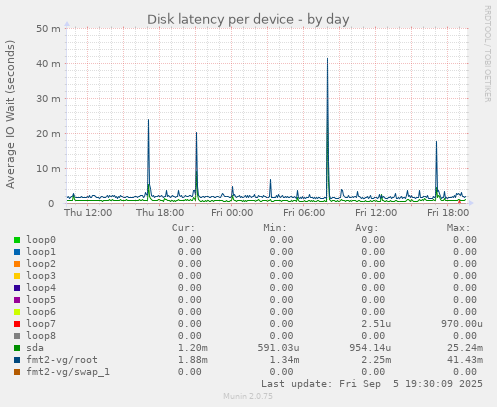Select the loop0 legend label
This screenshot has height=407, width=497.
pos(41,240)
